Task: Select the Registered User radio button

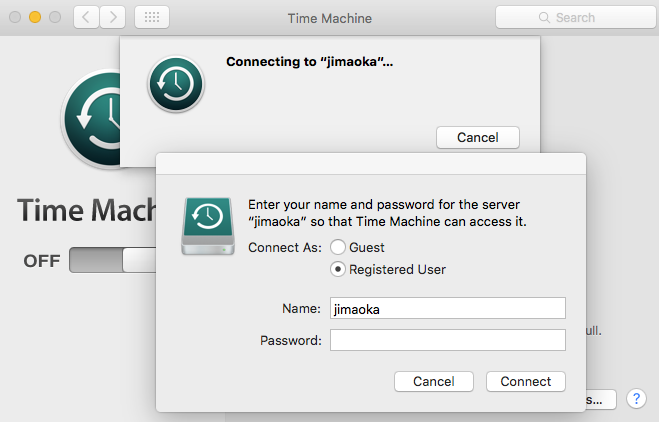Action: (x=338, y=269)
